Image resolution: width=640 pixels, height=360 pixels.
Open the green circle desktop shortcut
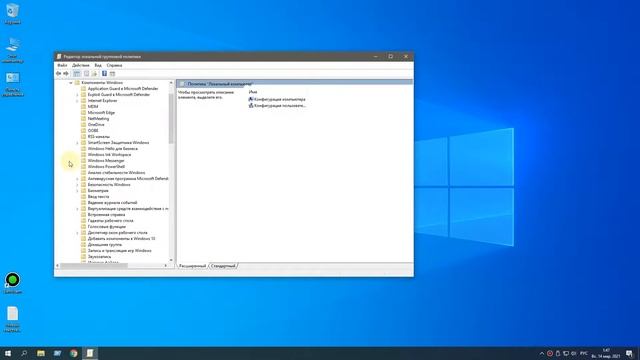point(13,283)
